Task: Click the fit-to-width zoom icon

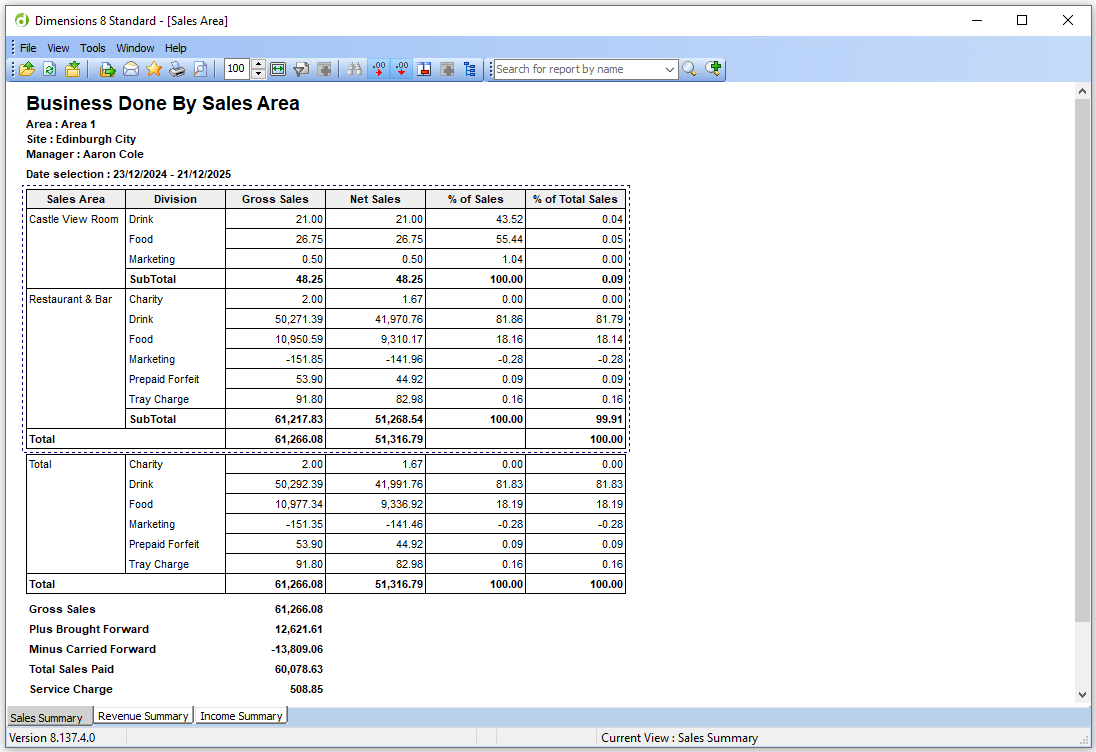Action: [278, 69]
